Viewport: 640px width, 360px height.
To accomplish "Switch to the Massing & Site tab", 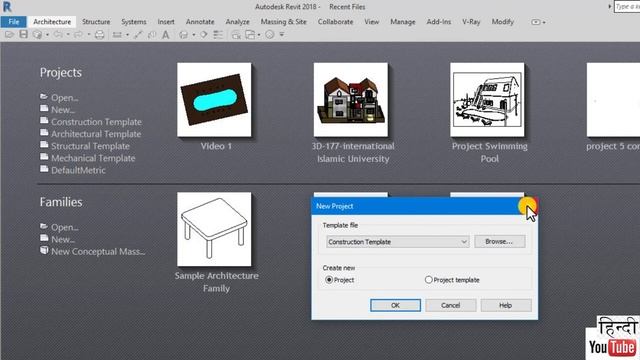I will (x=283, y=22).
